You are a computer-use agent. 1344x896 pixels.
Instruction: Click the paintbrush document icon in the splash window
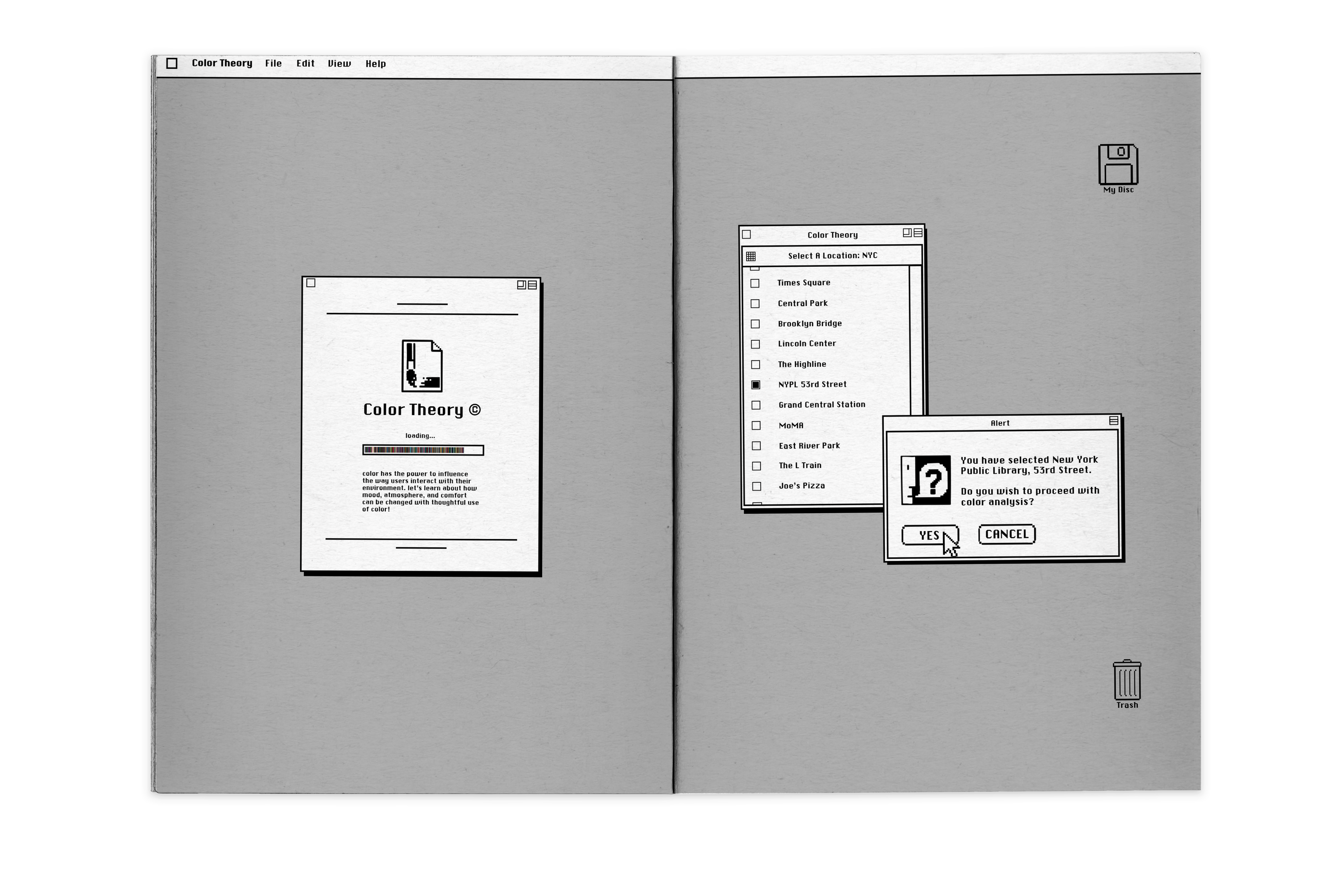coord(422,366)
